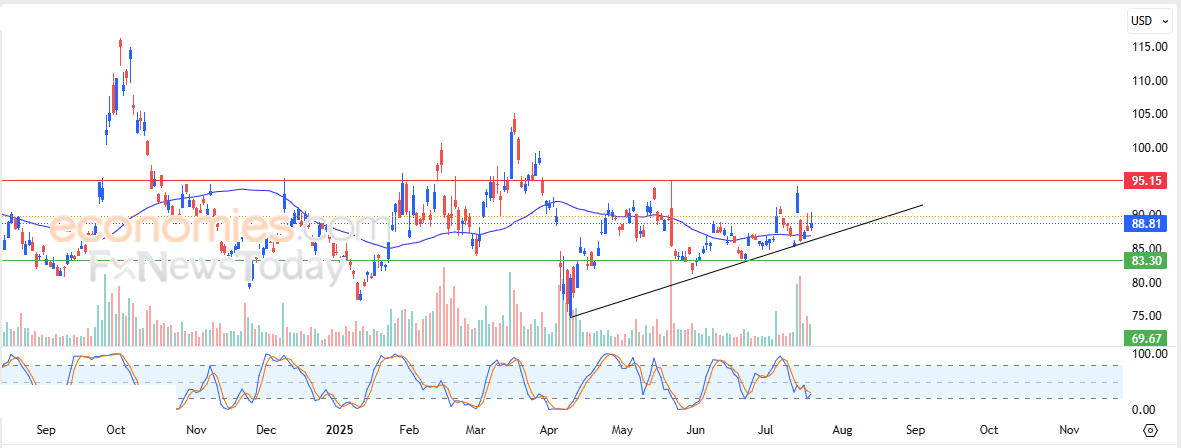This screenshot has width=1181, height=448.
Task: Select the 83.30 green price label
Action: (1145, 261)
